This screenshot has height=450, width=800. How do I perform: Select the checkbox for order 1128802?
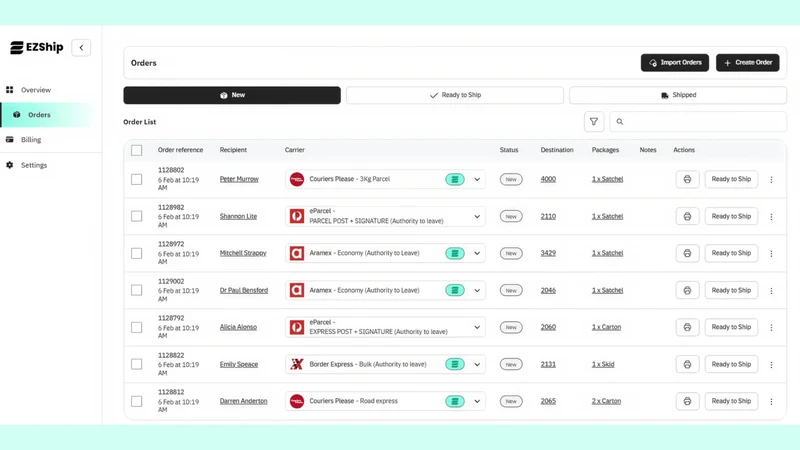[137, 180]
